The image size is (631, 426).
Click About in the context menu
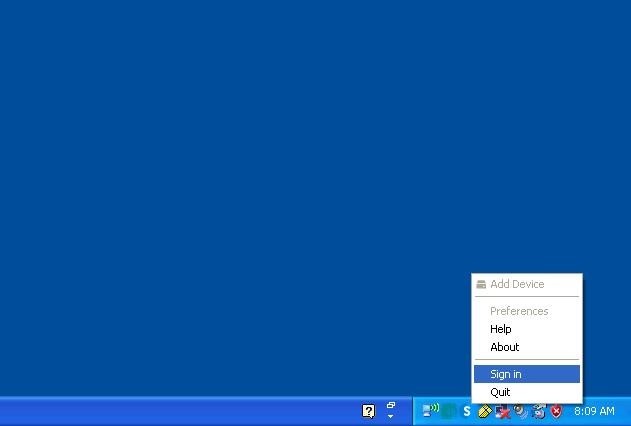pos(527,347)
